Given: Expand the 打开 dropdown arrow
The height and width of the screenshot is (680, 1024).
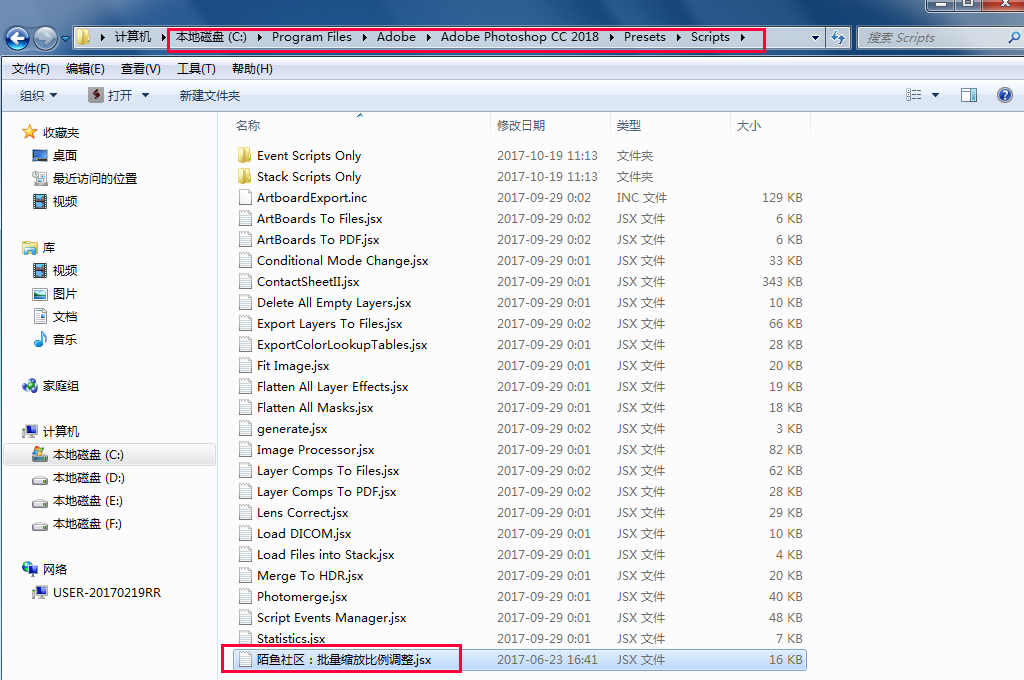Looking at the screenshot, I should pyautogui.click(x=146, y=95).
